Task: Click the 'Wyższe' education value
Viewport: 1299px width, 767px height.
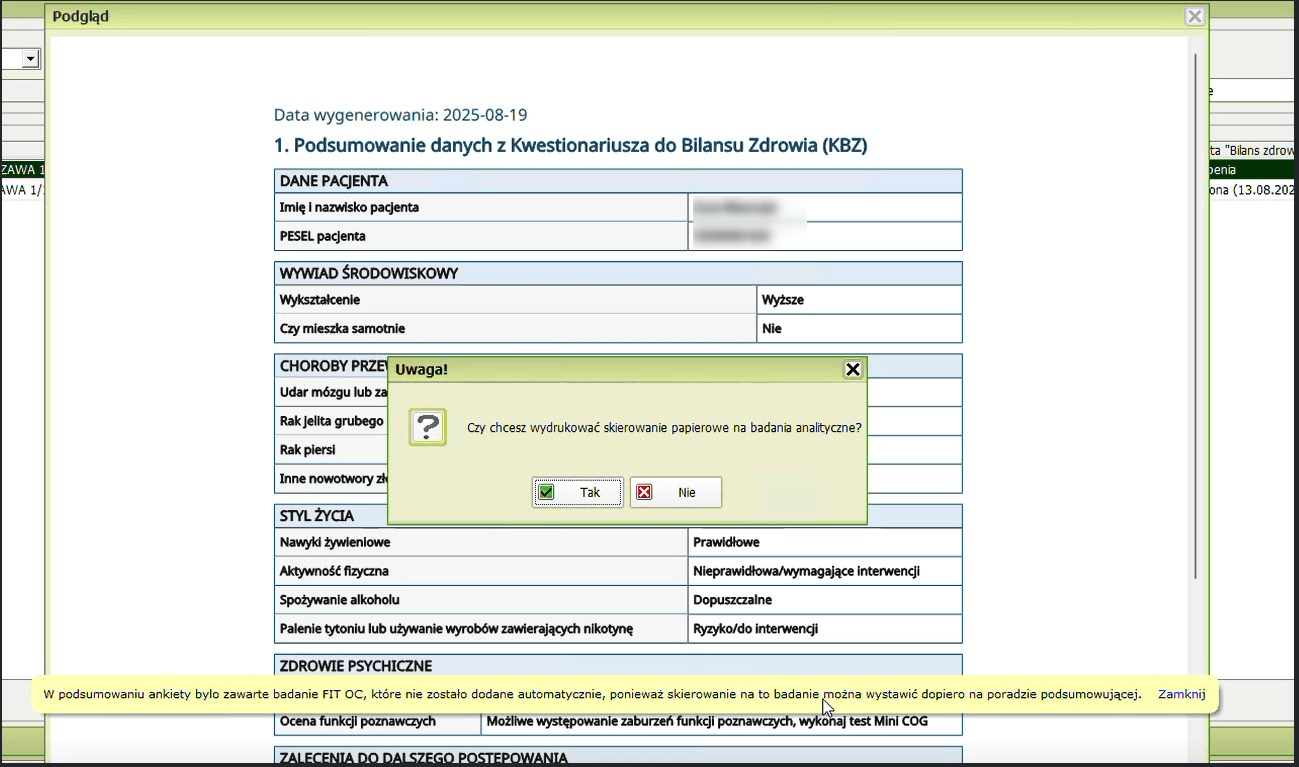Action: click(x=783, y=299)
